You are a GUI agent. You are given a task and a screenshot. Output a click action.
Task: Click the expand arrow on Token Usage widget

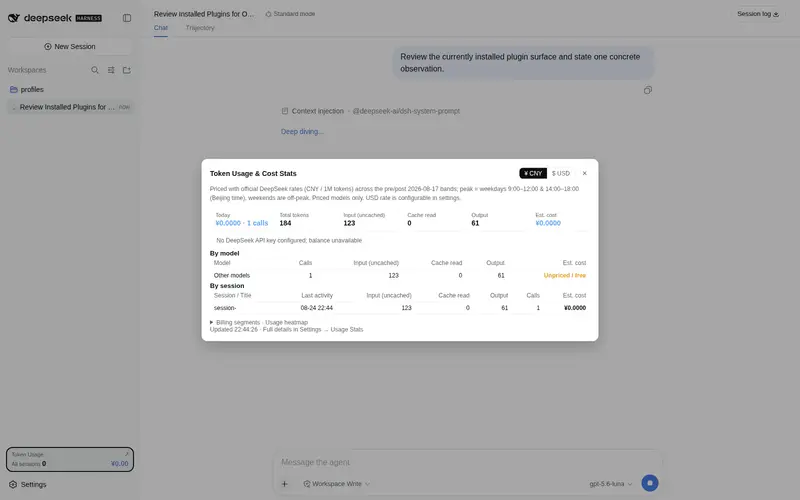[x=127, y=454]
